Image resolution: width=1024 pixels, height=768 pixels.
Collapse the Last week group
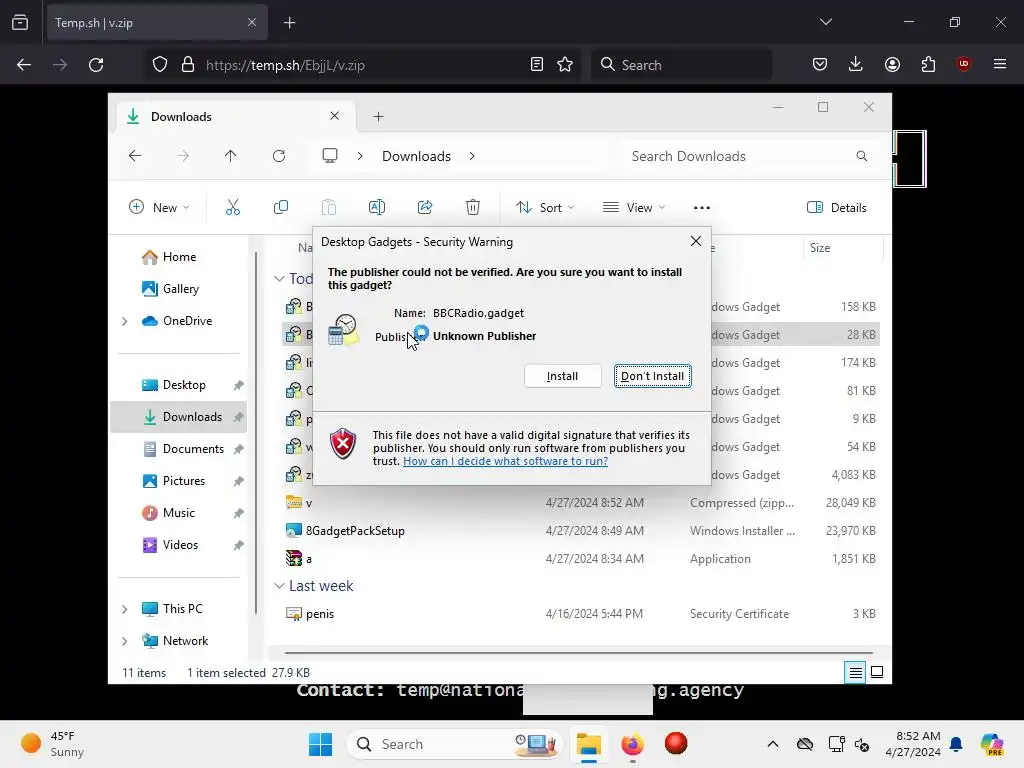coord(279,586)
